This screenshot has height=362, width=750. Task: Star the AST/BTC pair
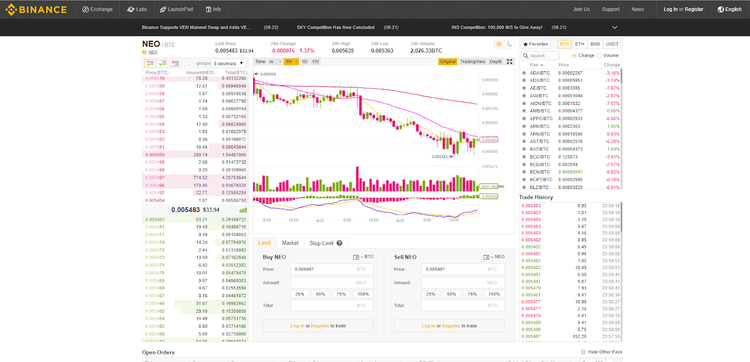point(524,142)
